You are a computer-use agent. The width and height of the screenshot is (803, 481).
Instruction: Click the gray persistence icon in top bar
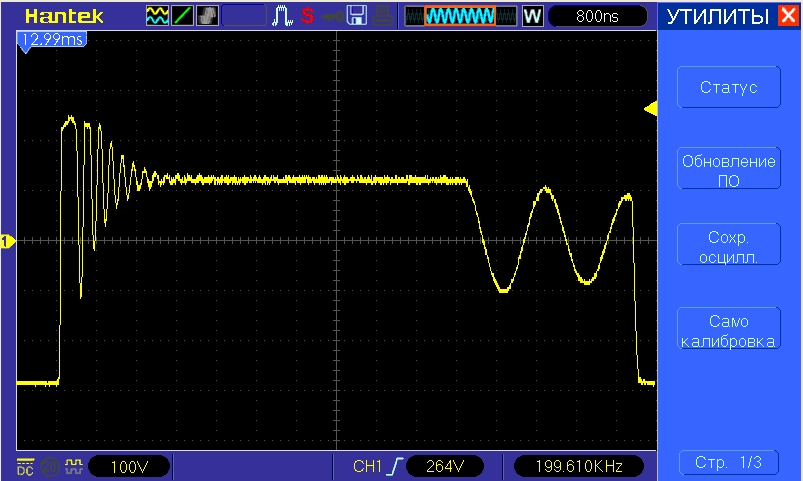click(208, 16)
